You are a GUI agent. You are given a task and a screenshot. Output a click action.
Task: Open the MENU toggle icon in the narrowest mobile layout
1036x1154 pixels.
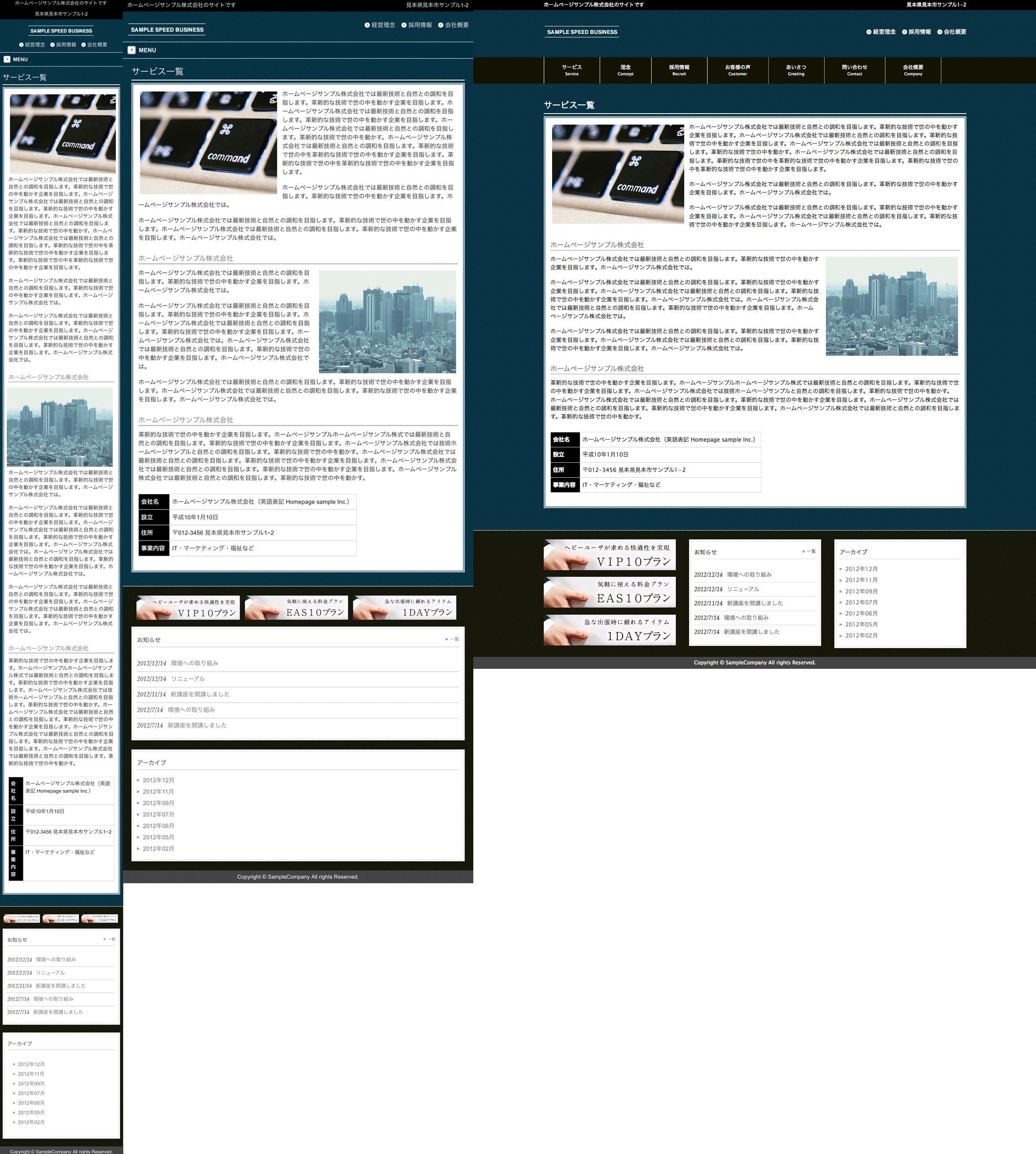7,59
